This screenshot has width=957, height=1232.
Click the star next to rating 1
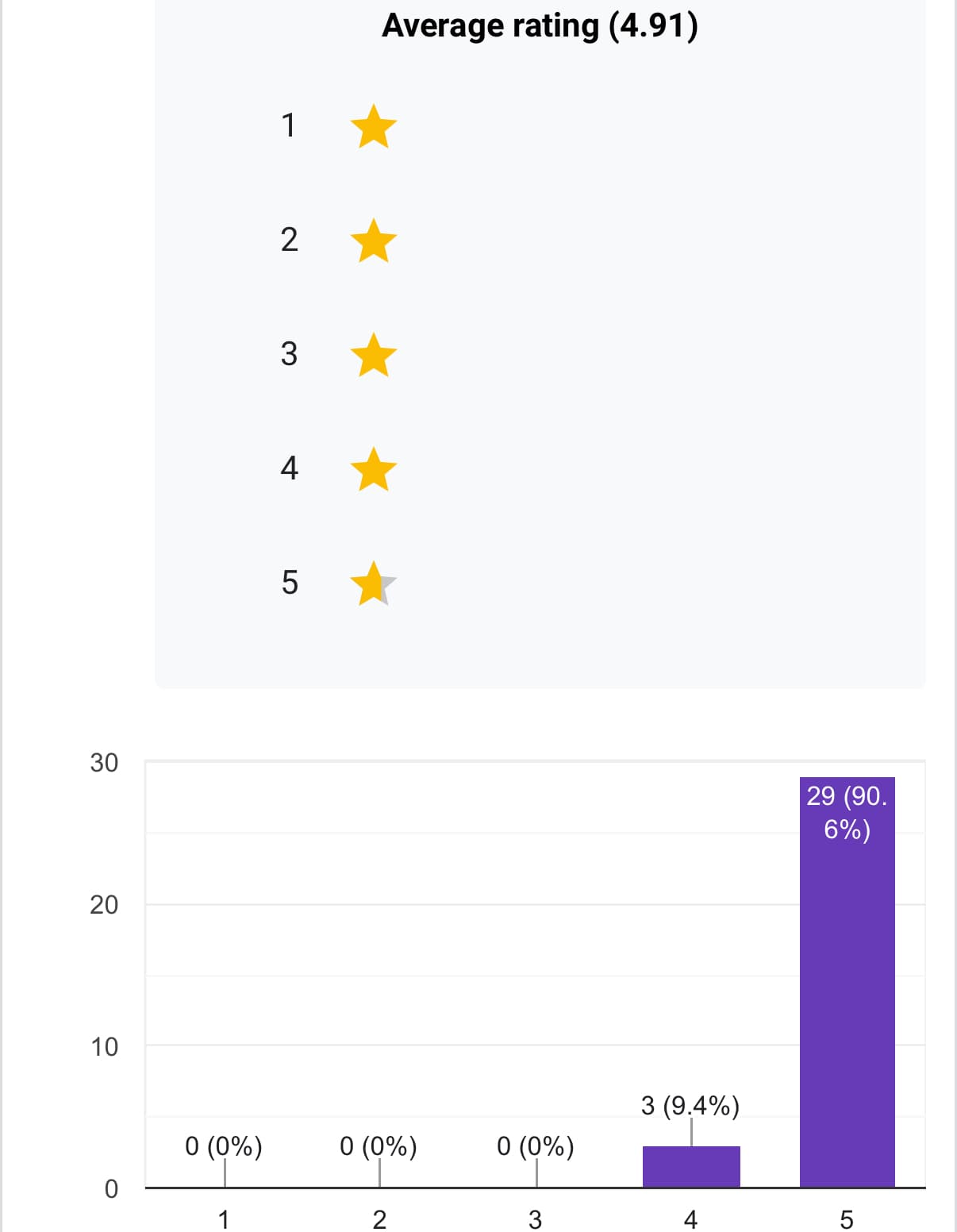(373, 127)
